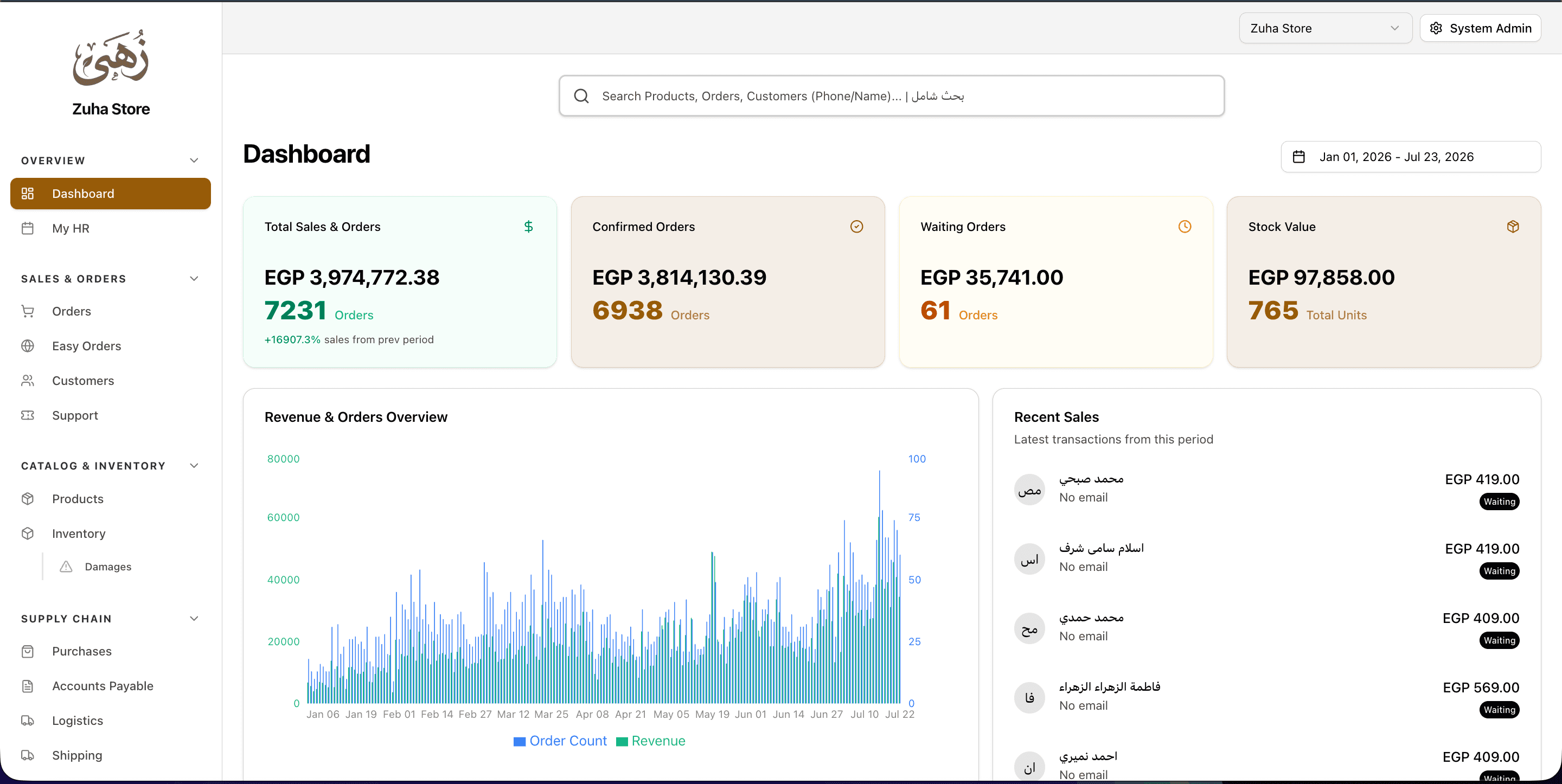Click the Support ticket icon

pyautogui.click(x=27, y=415)
